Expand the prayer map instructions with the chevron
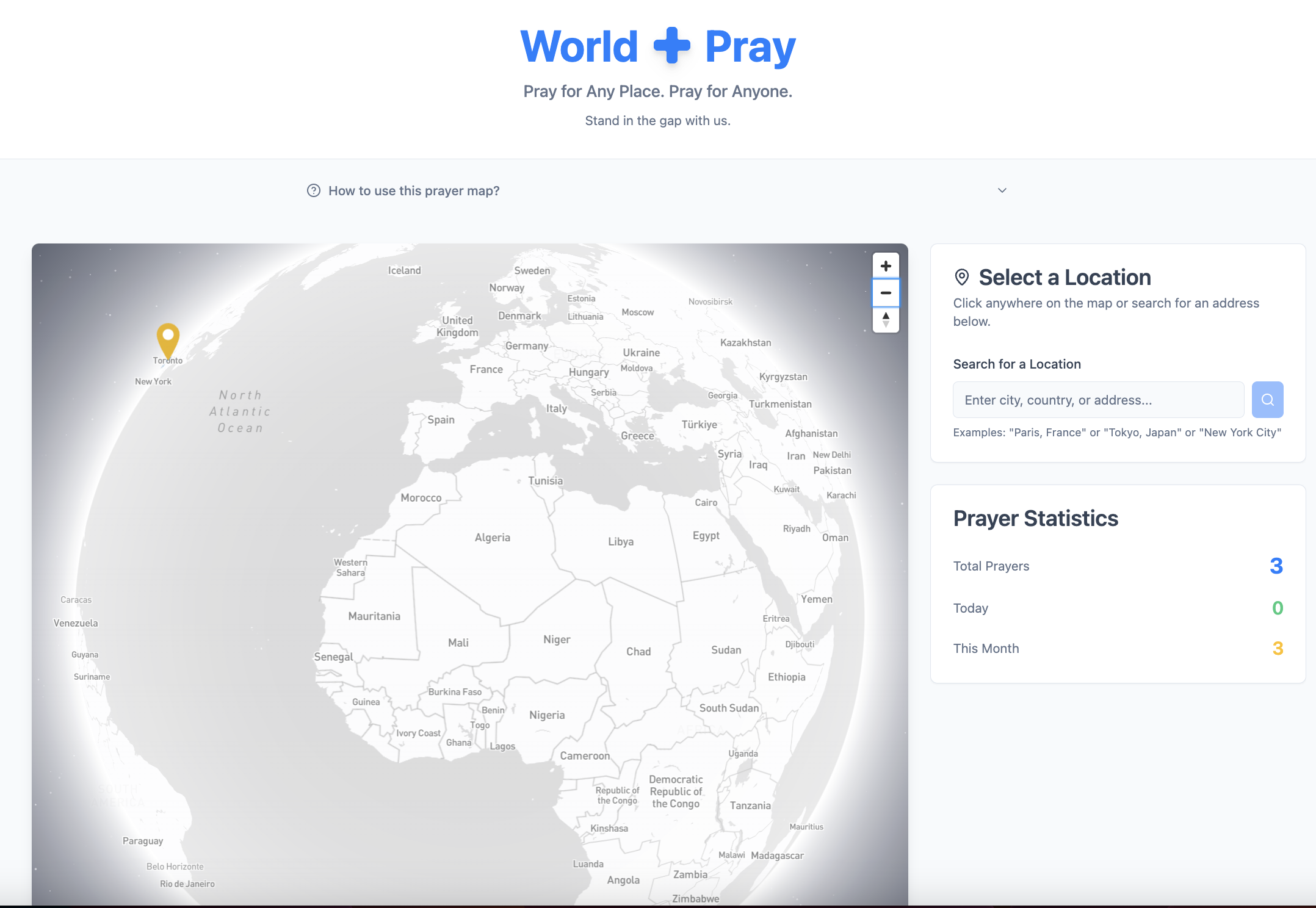Screen dimensions: 1316x908 click(x=1002, y=190)
